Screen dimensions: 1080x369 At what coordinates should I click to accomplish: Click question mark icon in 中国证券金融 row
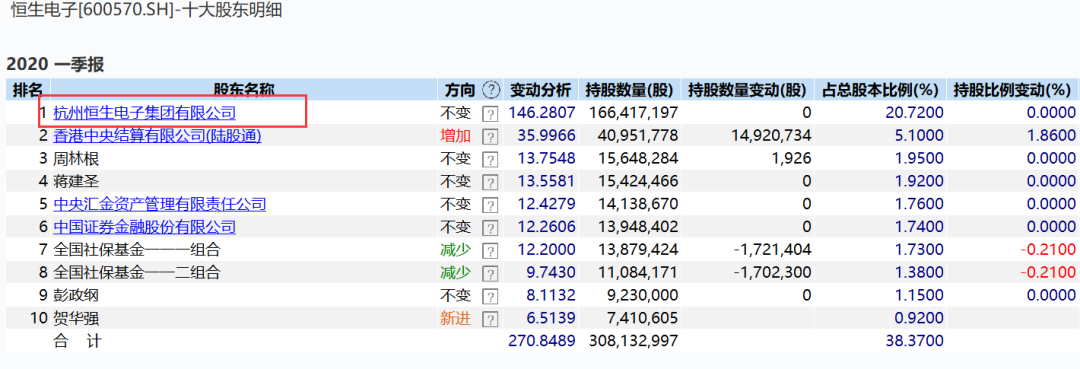coord(490,227)
